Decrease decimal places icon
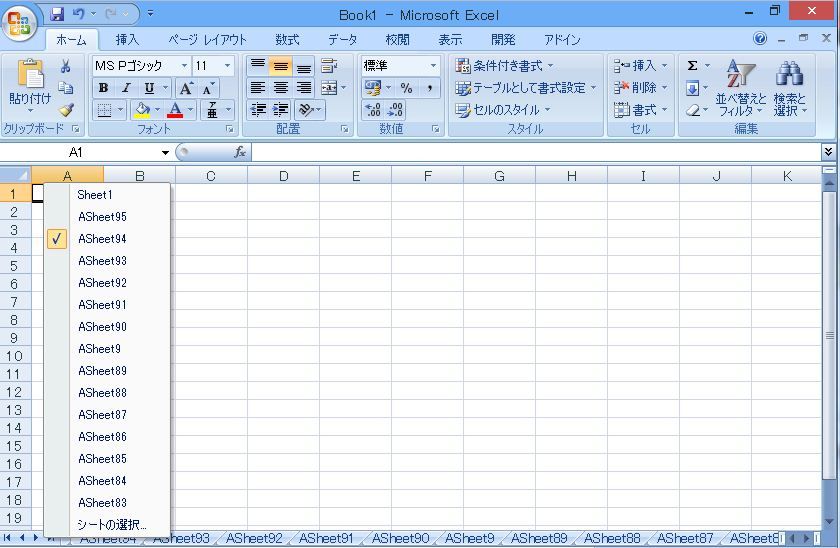The width and height of the screenshot is (840, 548). pos(395,110)
